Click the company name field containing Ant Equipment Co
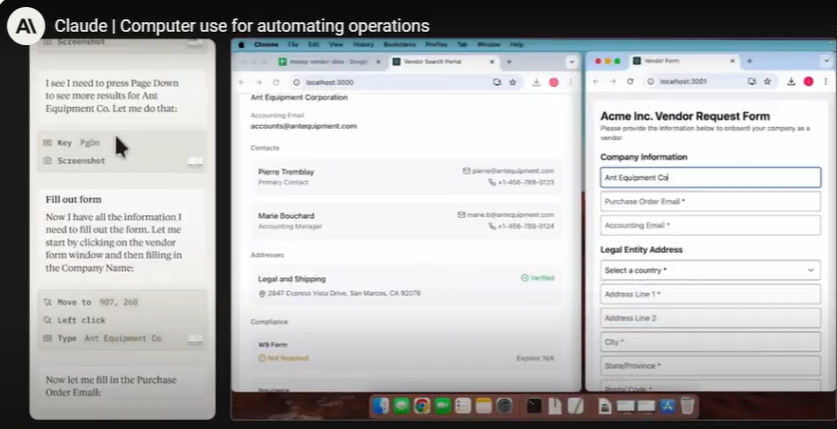Screen dimensions: 837x429 coord(710,178)
